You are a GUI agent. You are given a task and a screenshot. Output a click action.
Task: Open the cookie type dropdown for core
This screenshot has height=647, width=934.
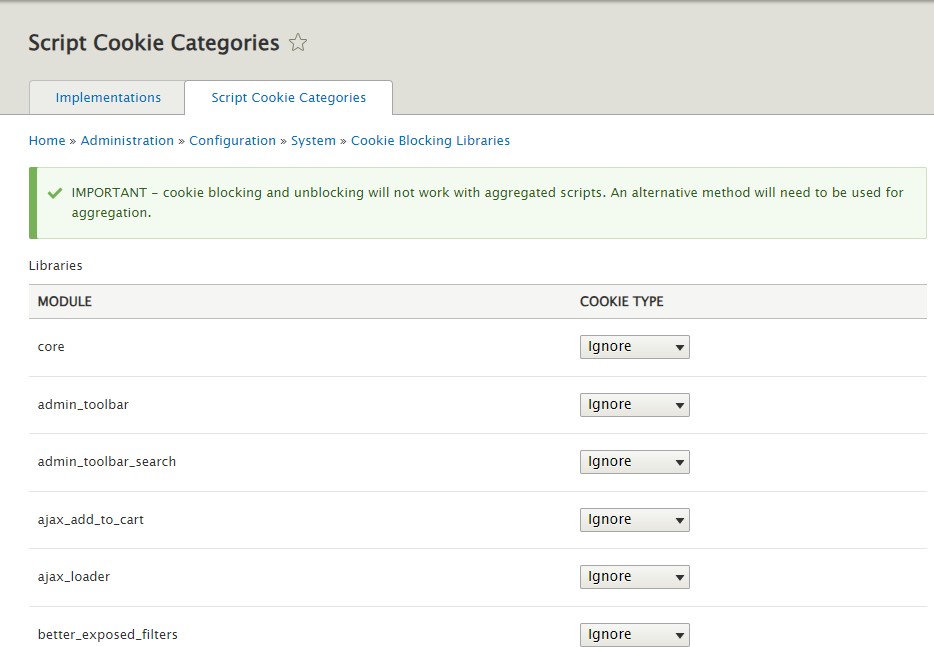633,346
